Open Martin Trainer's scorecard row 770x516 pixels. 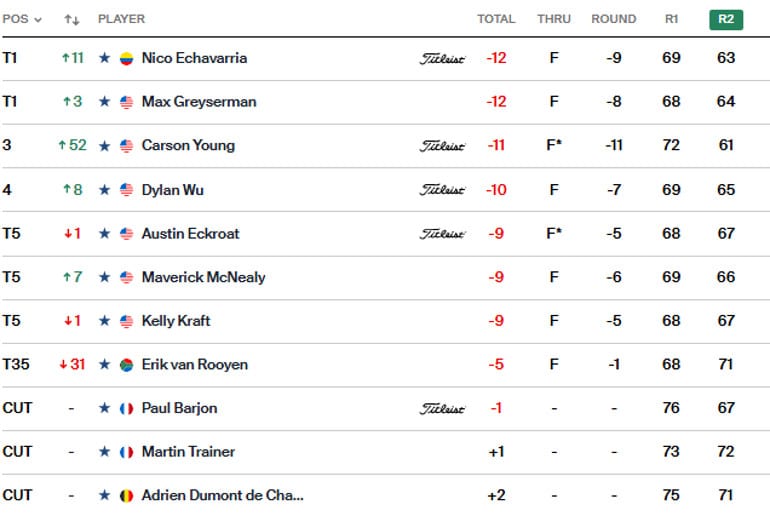click(386, 452)
